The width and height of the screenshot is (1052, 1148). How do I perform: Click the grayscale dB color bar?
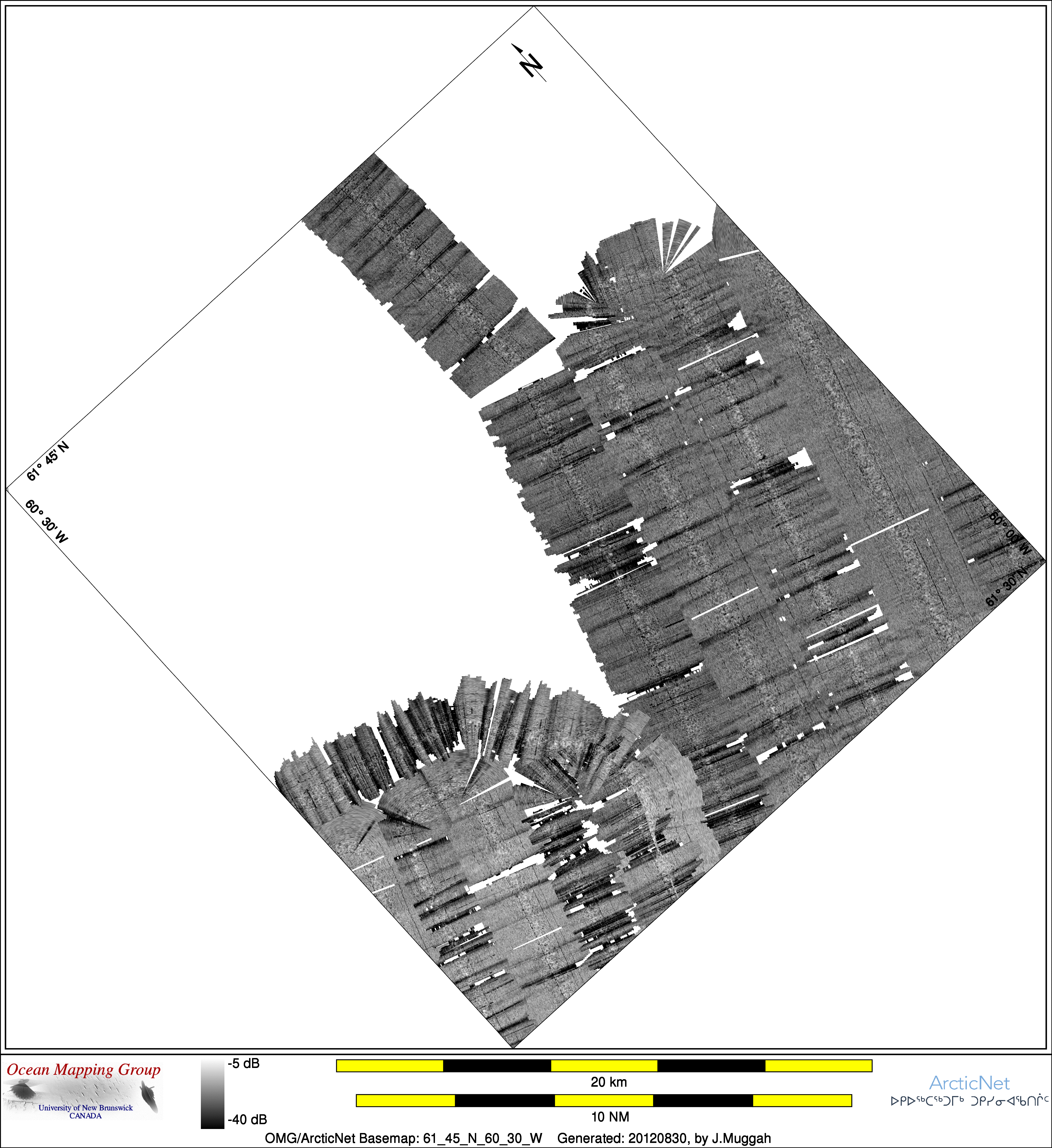tap(212, 1094)
